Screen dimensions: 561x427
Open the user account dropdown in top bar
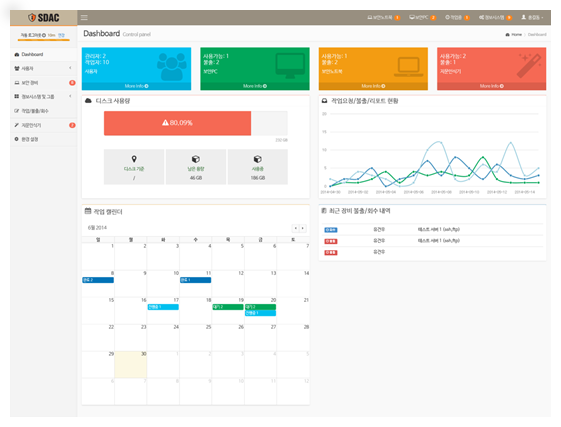pos(532,18)
